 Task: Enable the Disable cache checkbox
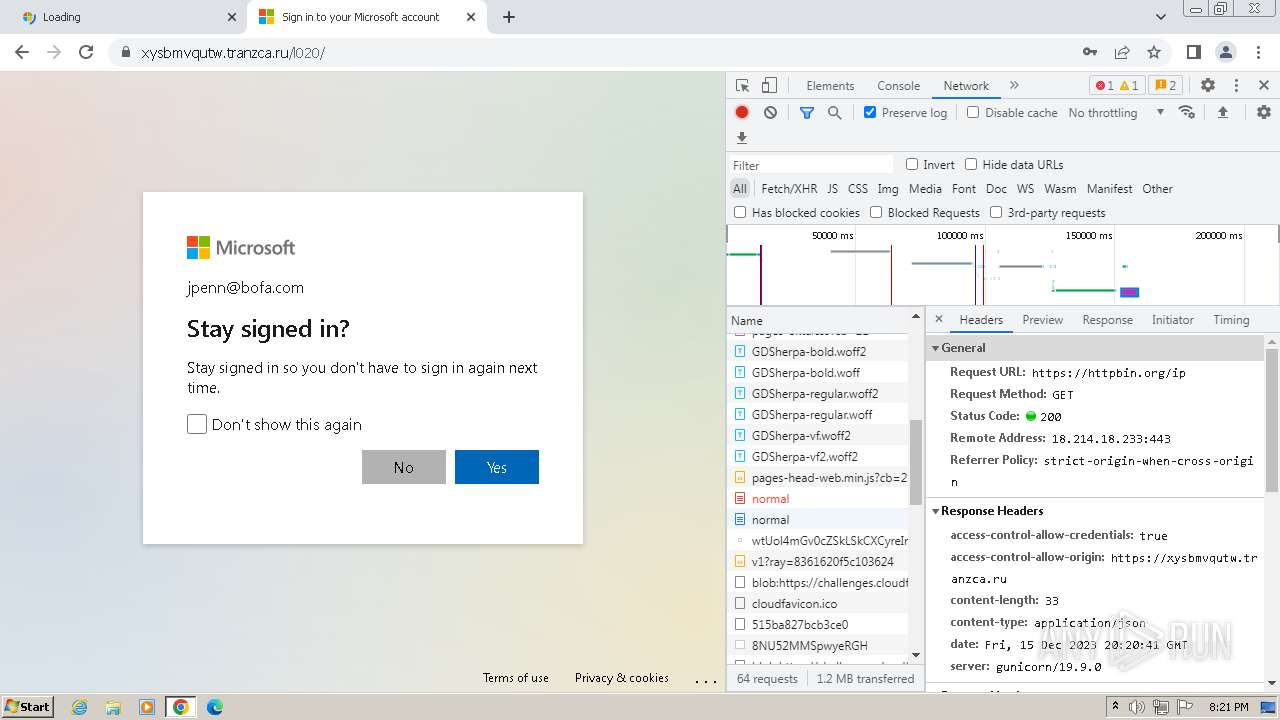[x=973, y=112]
